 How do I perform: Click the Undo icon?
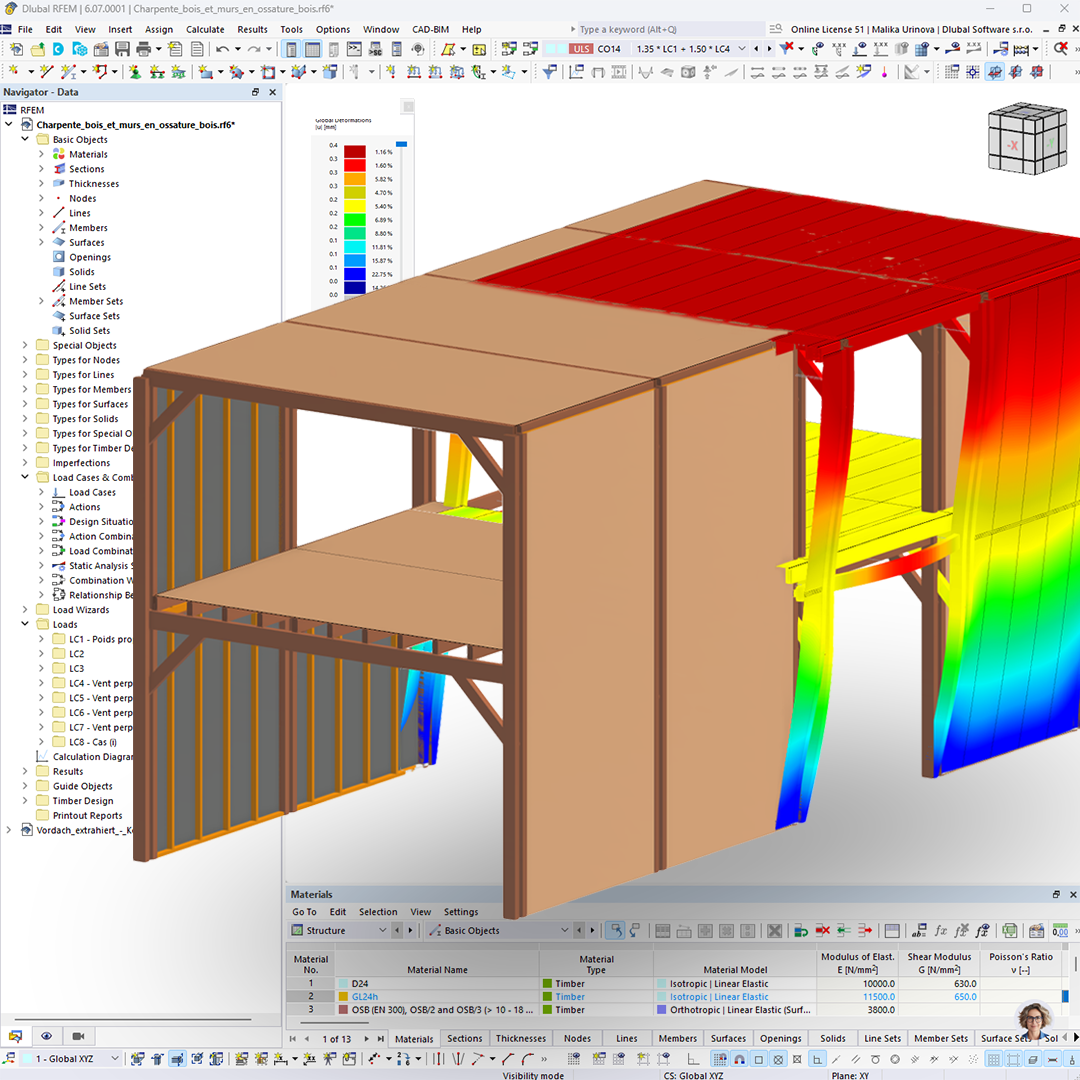tap(220, 47)
